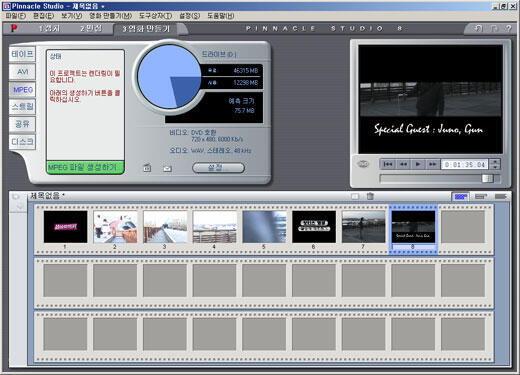Open the help question mark icon
Image resolution: width=520 pixels, height=375 pixels.
click(x=508, y=29)
